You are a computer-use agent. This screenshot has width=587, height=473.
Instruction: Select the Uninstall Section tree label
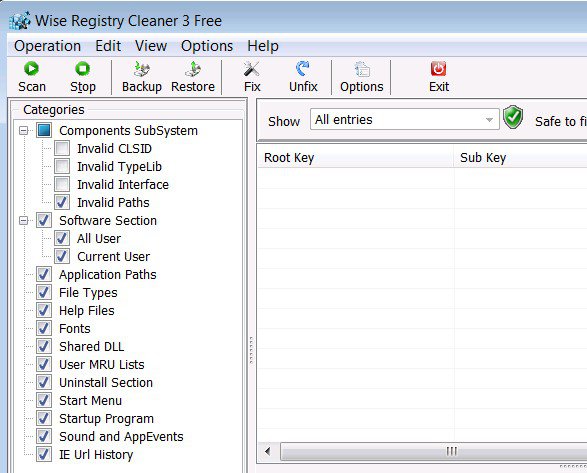(x=106, y=382)
